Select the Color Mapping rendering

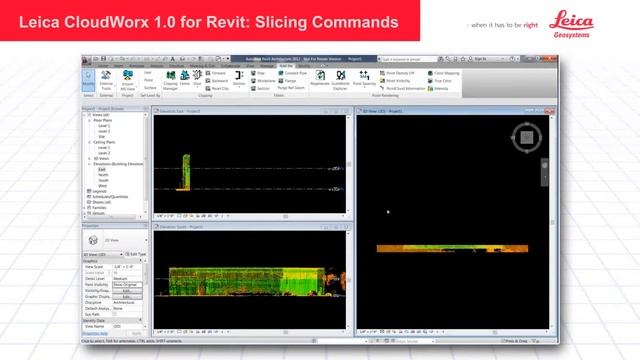tap(443, 73)
